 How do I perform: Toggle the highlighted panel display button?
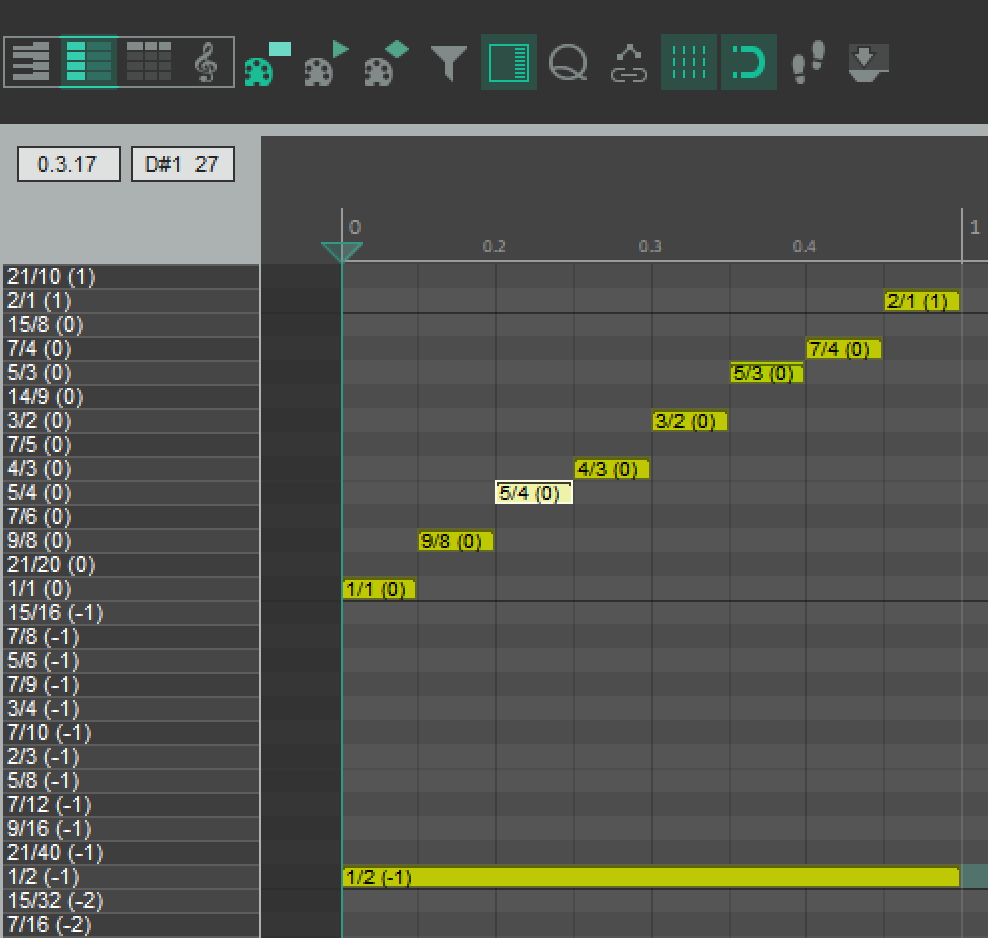[509, 63]
